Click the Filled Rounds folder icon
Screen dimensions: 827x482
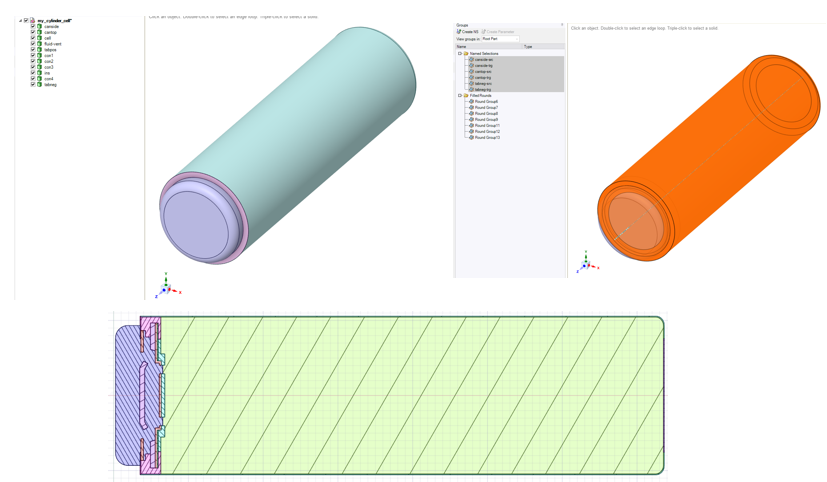click(466, 95)
